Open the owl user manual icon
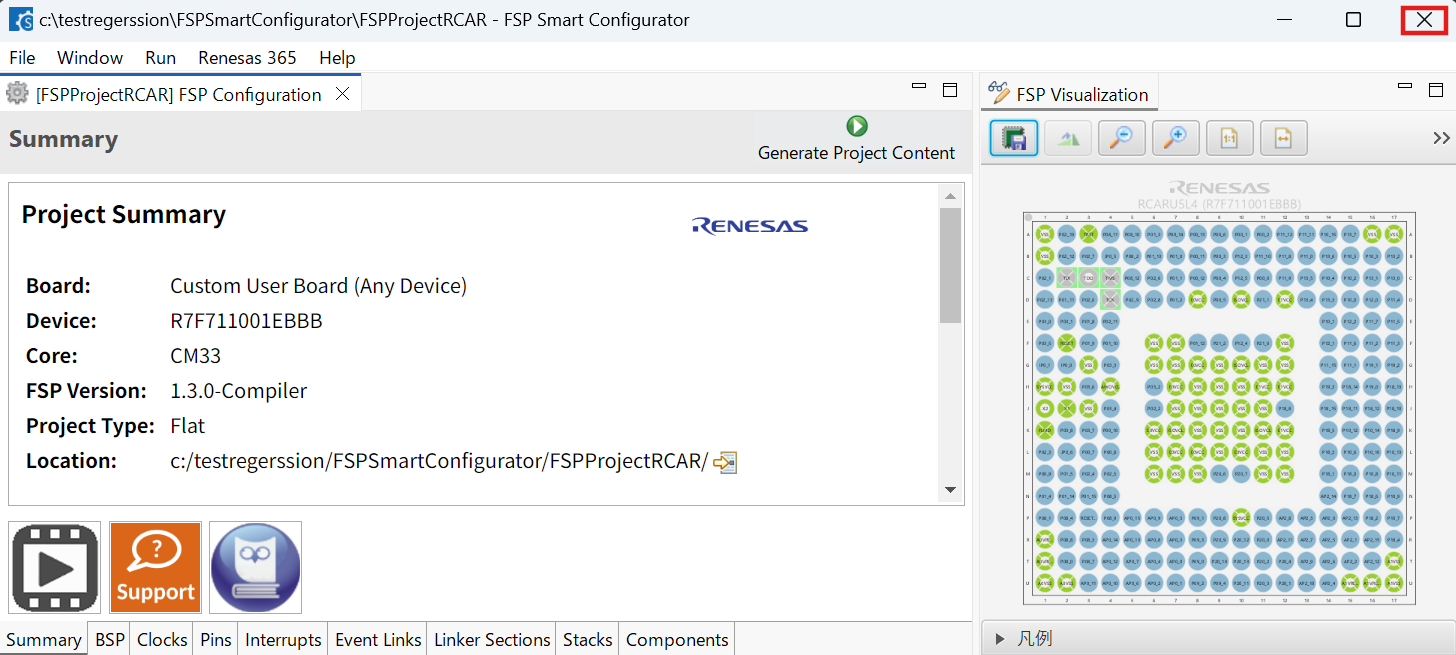The height and width of the screenshot is (655, 1456). click(255, 567)
